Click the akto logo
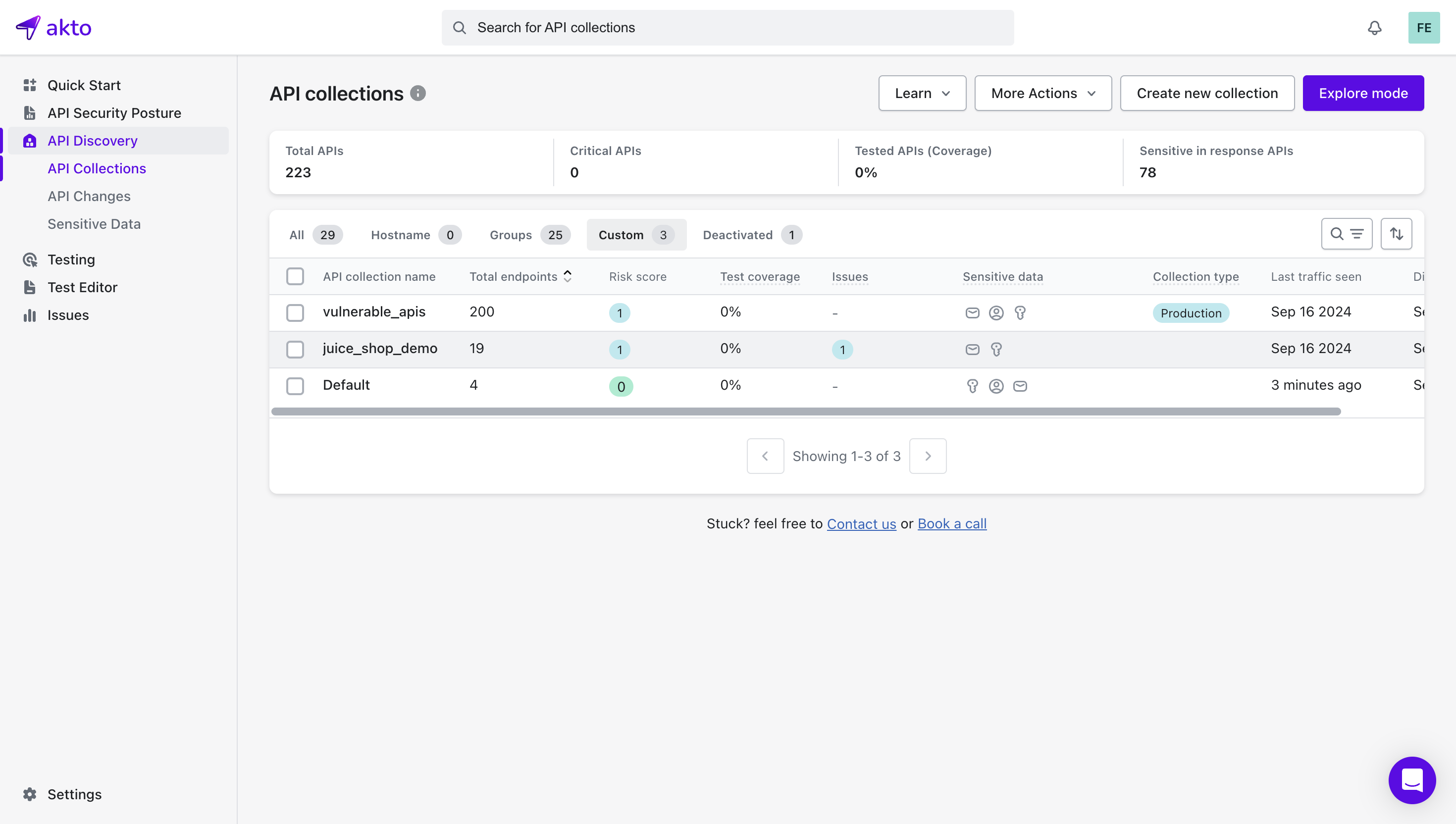Screen dimensions: 1456x824 click(54, 28)
